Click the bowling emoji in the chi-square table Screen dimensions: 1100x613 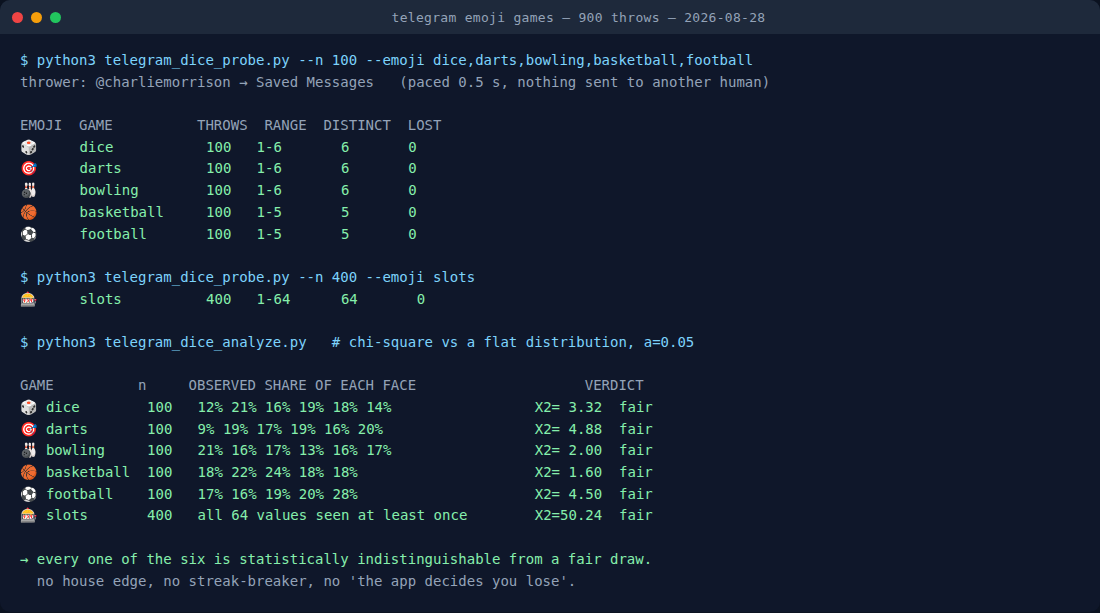click(x=29, y=450)
